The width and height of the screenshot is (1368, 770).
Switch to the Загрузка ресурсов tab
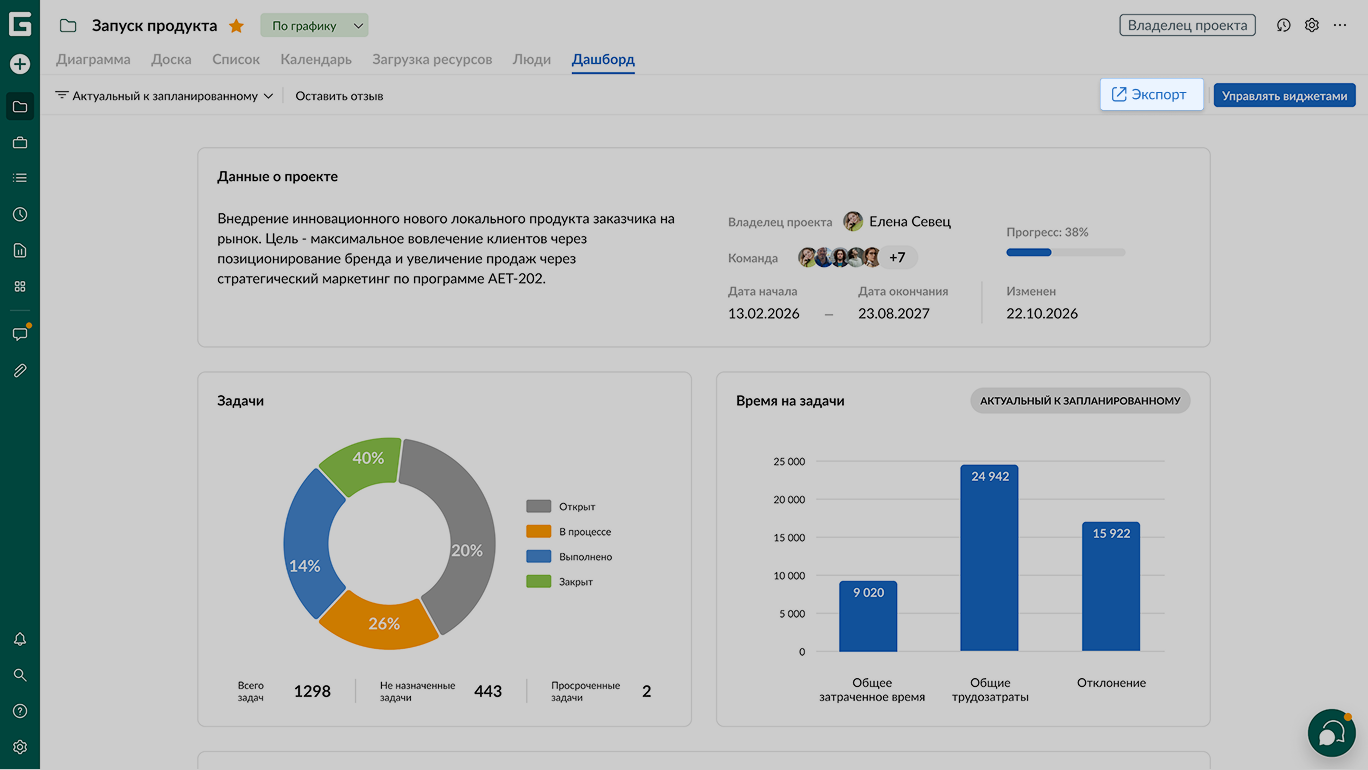click(x=432, y=59)
